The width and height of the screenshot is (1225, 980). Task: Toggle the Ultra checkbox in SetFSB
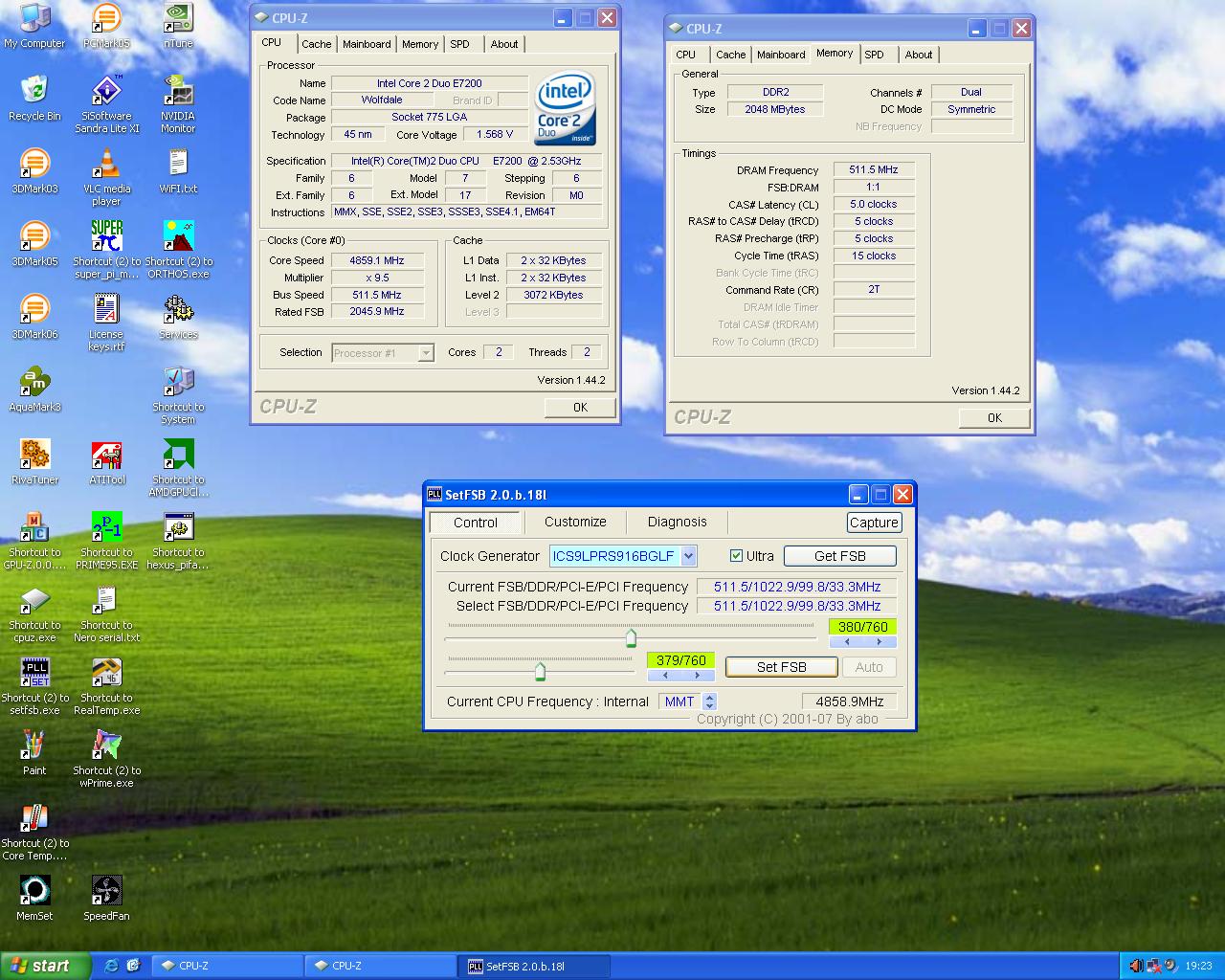736,556
